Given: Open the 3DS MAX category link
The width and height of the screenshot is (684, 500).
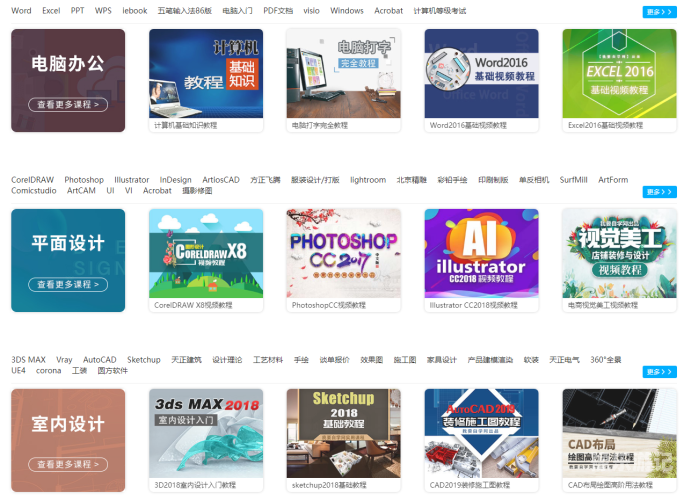Looking at the screenshot, I should pyautogui.click(x=28, y=360).
